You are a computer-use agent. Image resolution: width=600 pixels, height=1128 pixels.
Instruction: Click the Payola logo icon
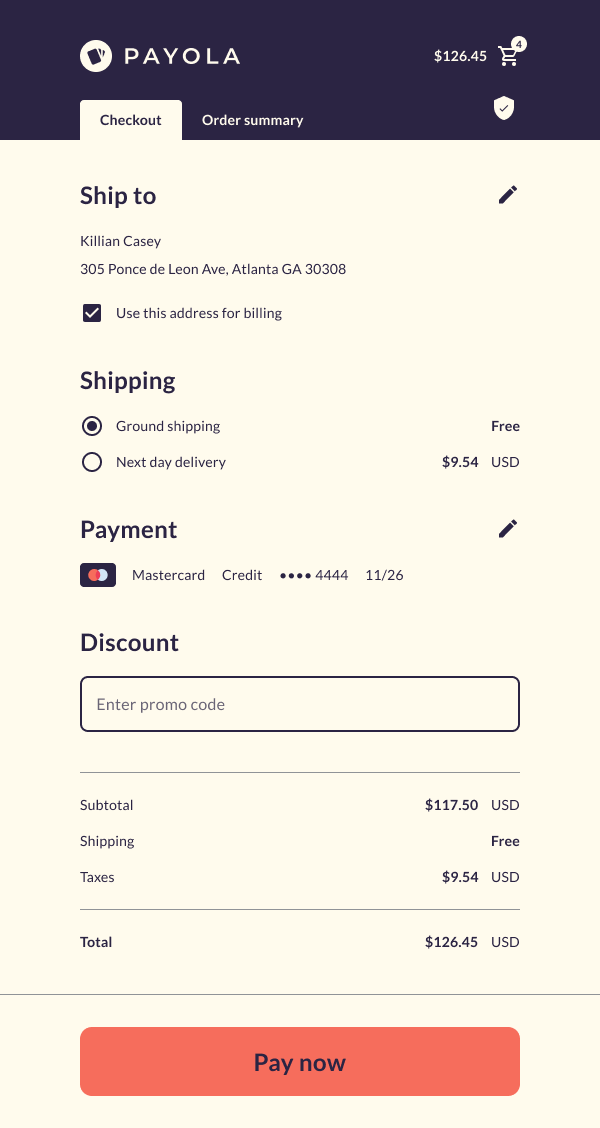pyautogui.click(x=96, y=56)
